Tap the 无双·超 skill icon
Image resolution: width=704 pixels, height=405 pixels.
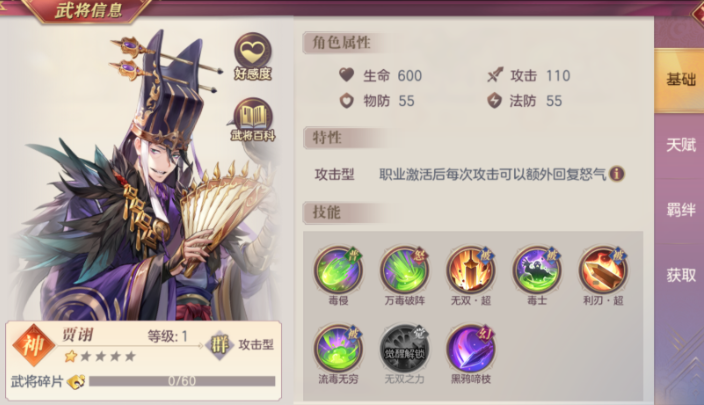click(x=471, y=270)
